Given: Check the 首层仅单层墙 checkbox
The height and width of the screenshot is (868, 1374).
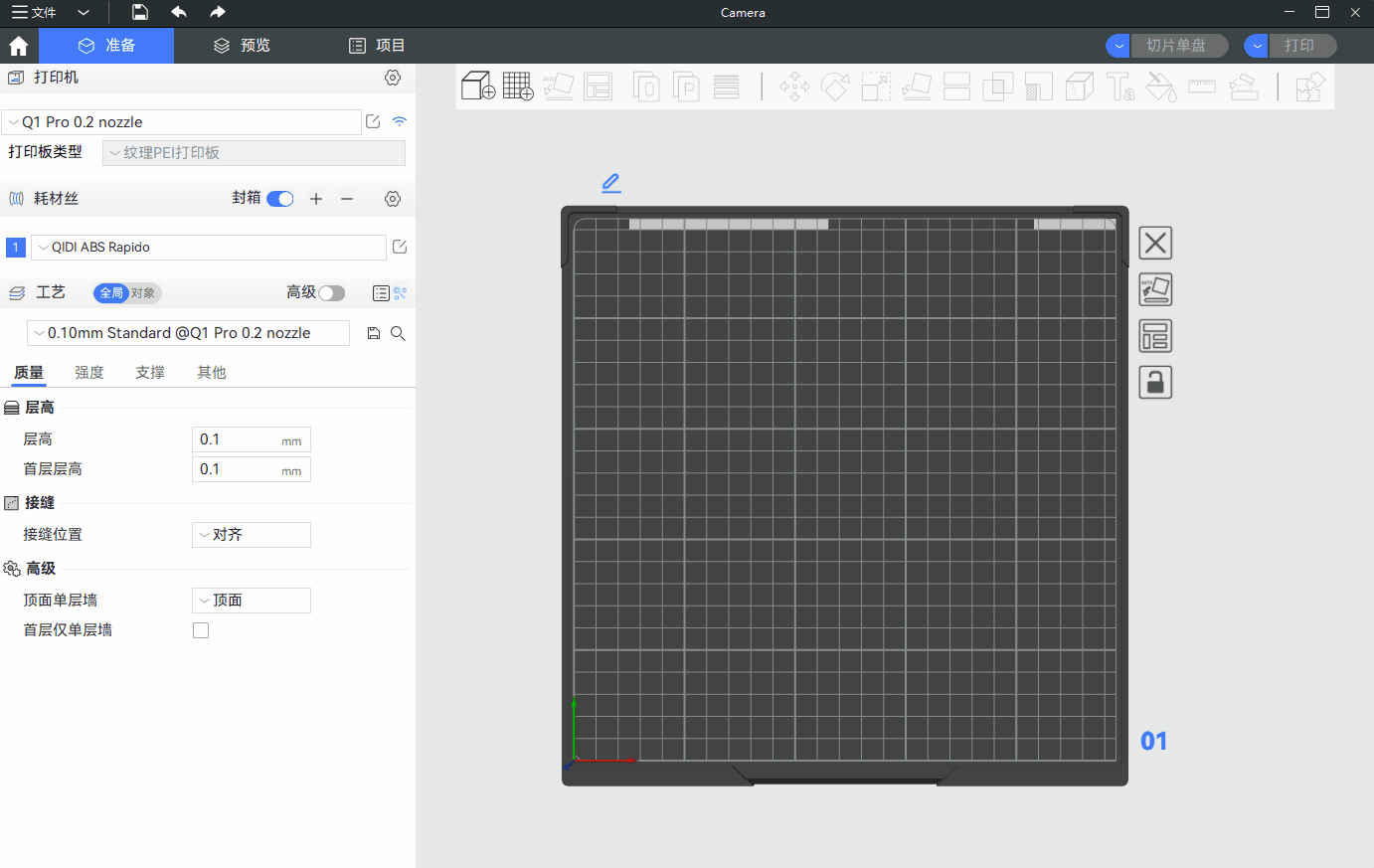Looking at the screenshot, I should click(201, 630).
